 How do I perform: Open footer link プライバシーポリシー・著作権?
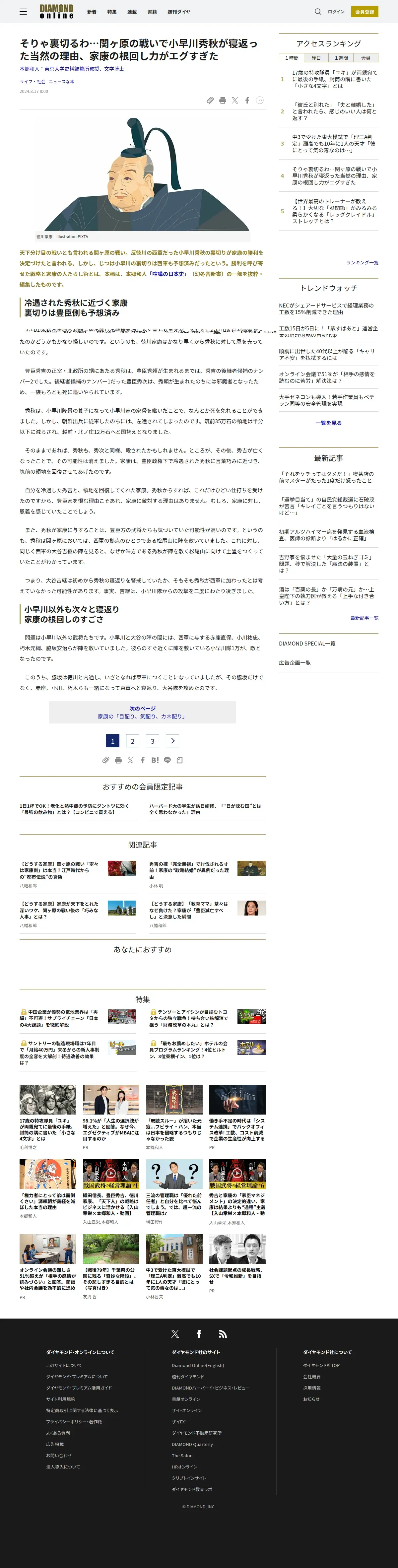(x=74, y=1421)
